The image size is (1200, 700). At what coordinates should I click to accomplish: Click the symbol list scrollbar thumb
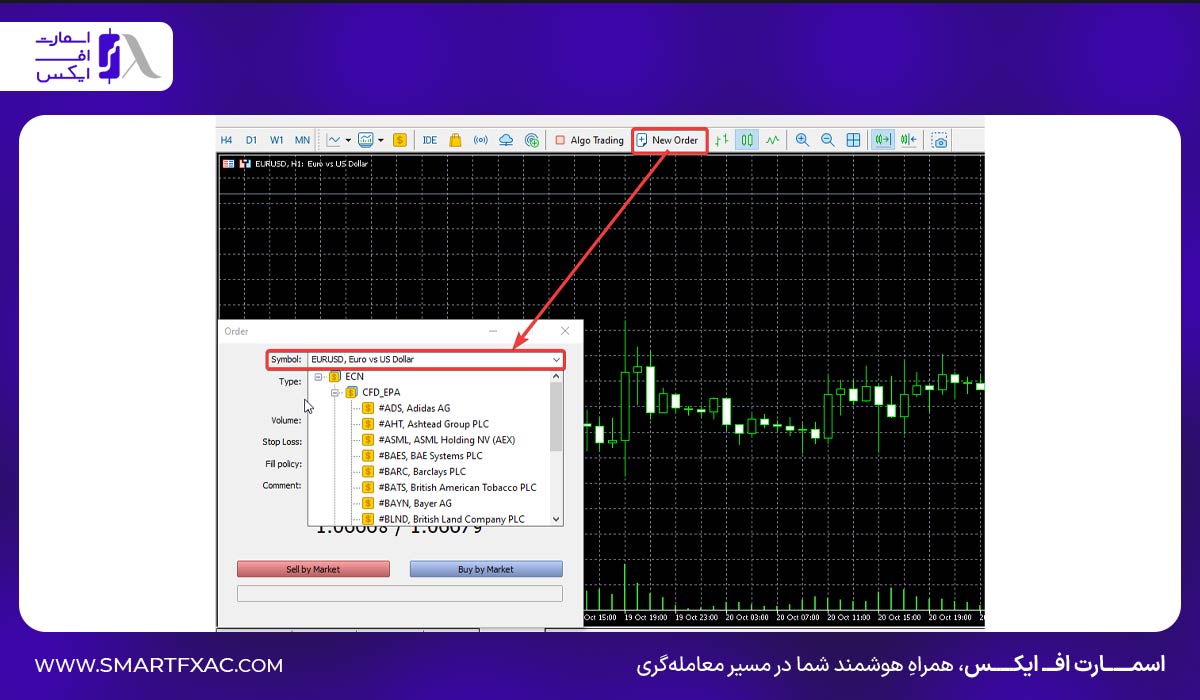(x=557, y=415)
